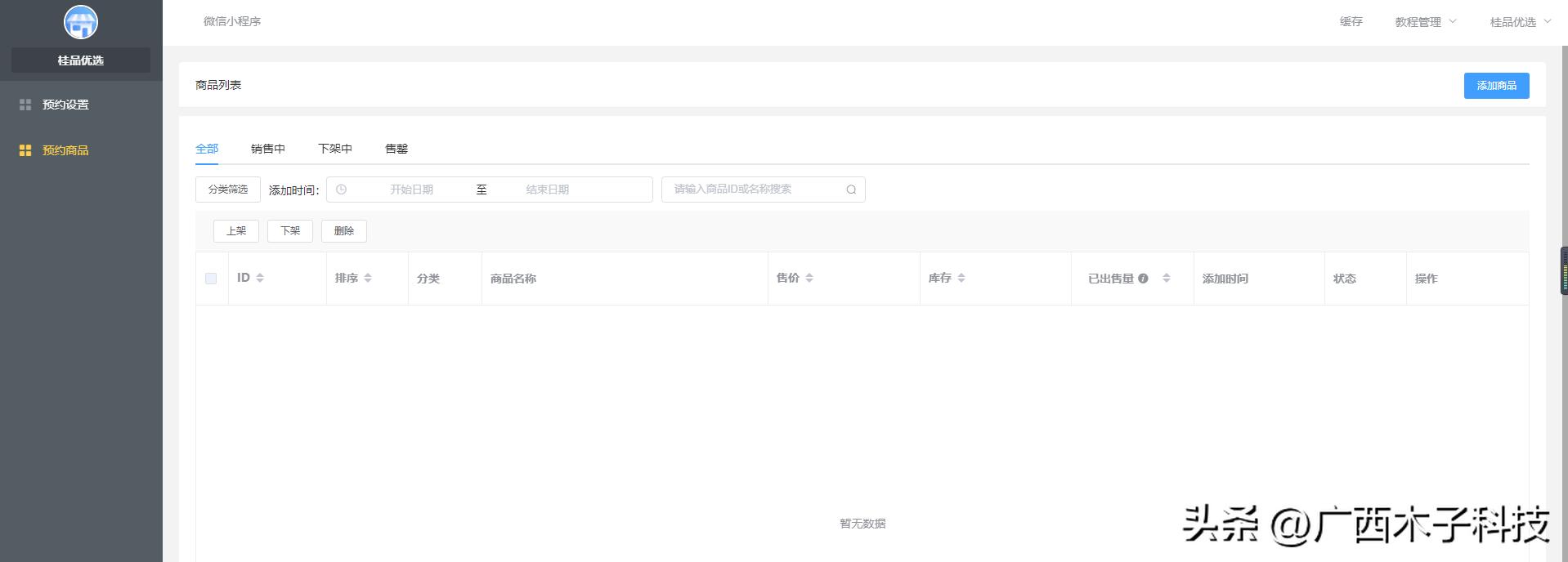Click the 商品列表 heading
Screen dimensions: 1568x562
click(218, 85)
